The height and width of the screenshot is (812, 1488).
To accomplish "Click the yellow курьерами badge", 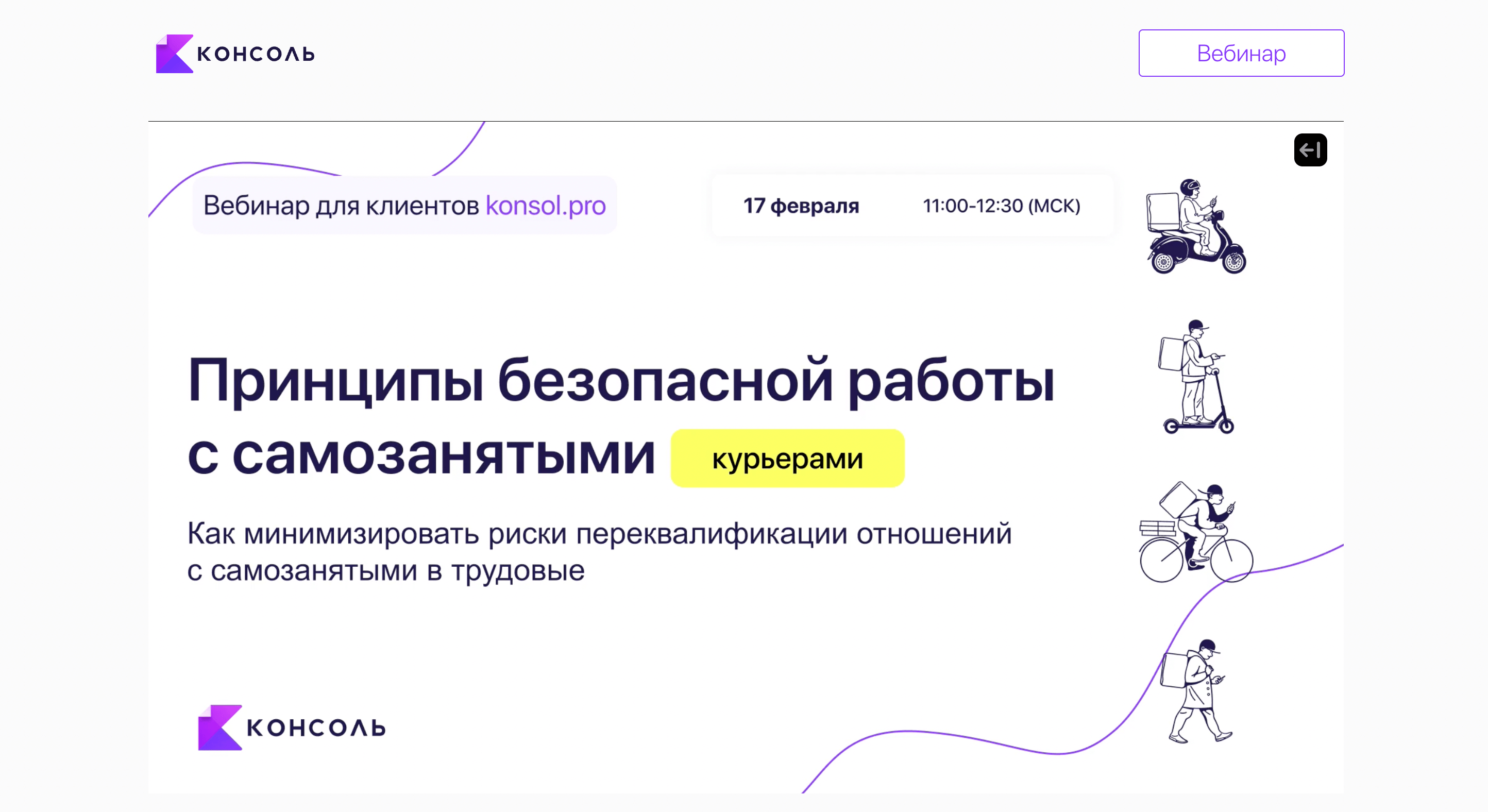I will [787, 459].
